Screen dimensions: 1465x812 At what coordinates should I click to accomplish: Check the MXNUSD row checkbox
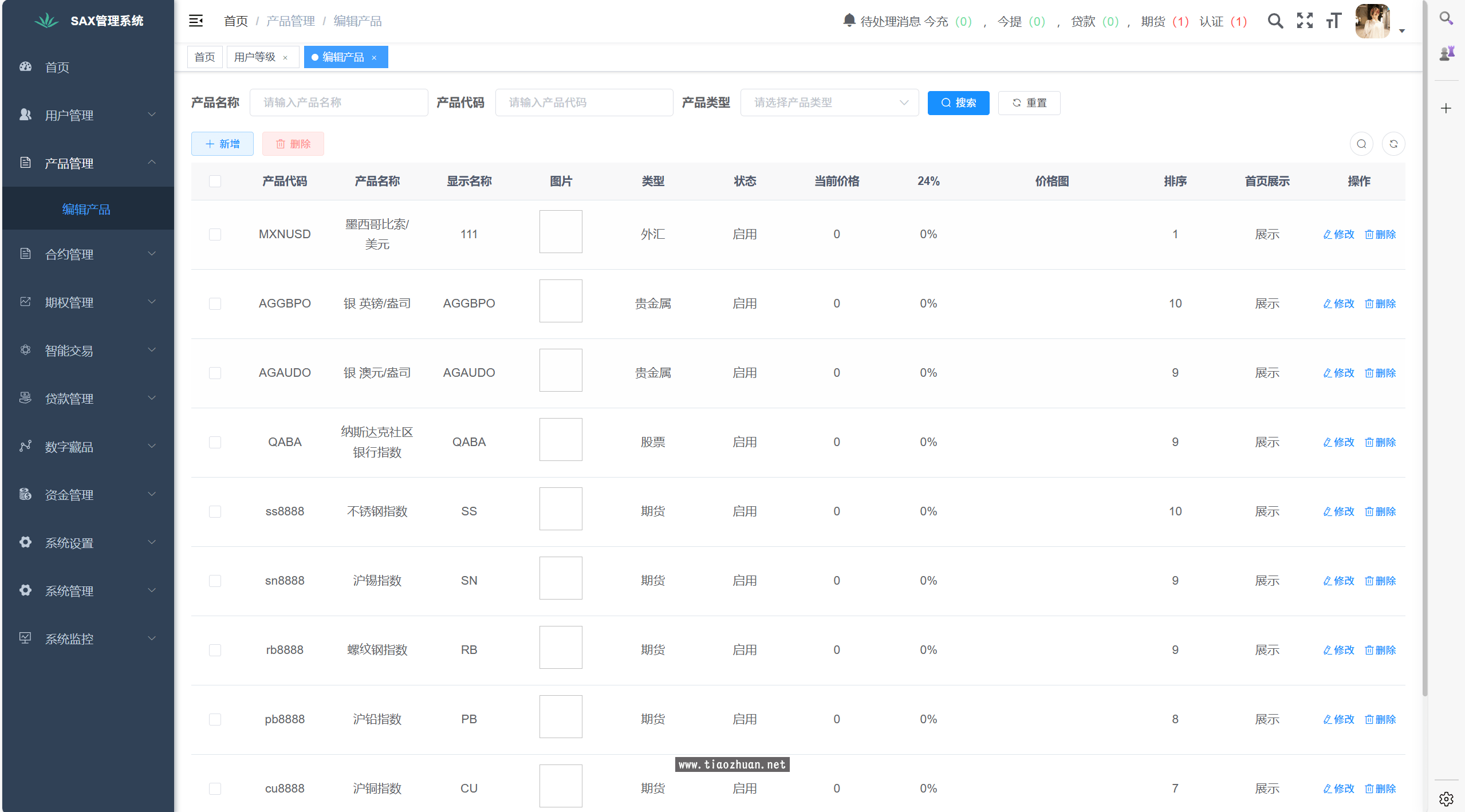(215, 234)
